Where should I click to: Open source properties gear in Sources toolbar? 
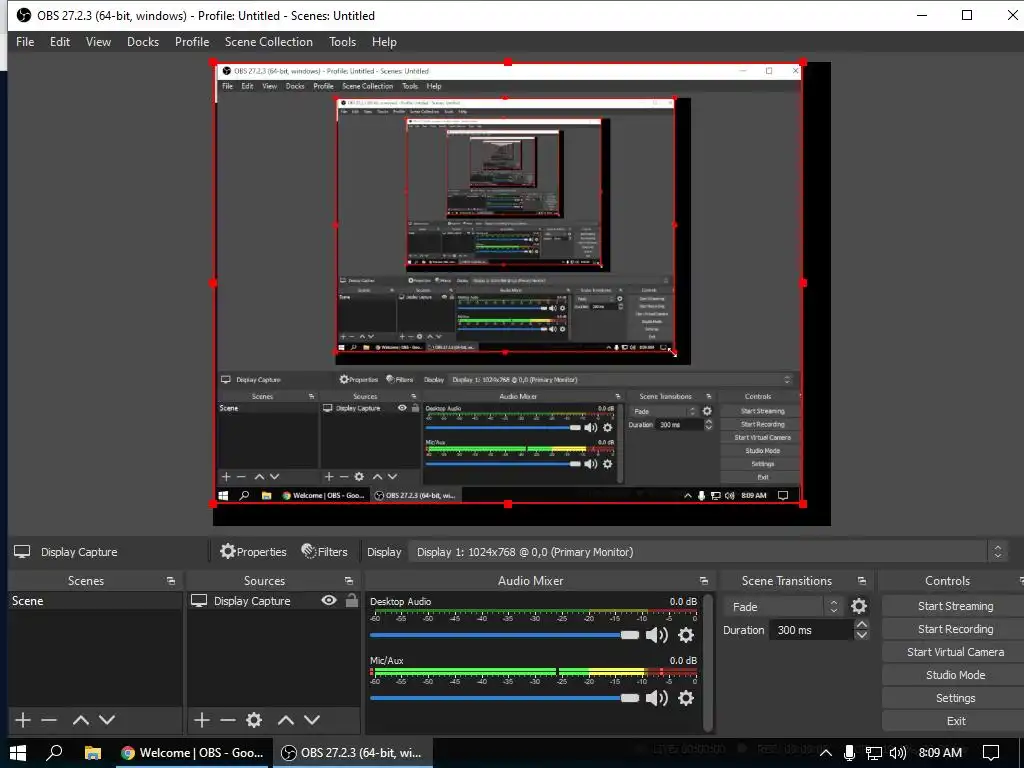tap(254, 720)
